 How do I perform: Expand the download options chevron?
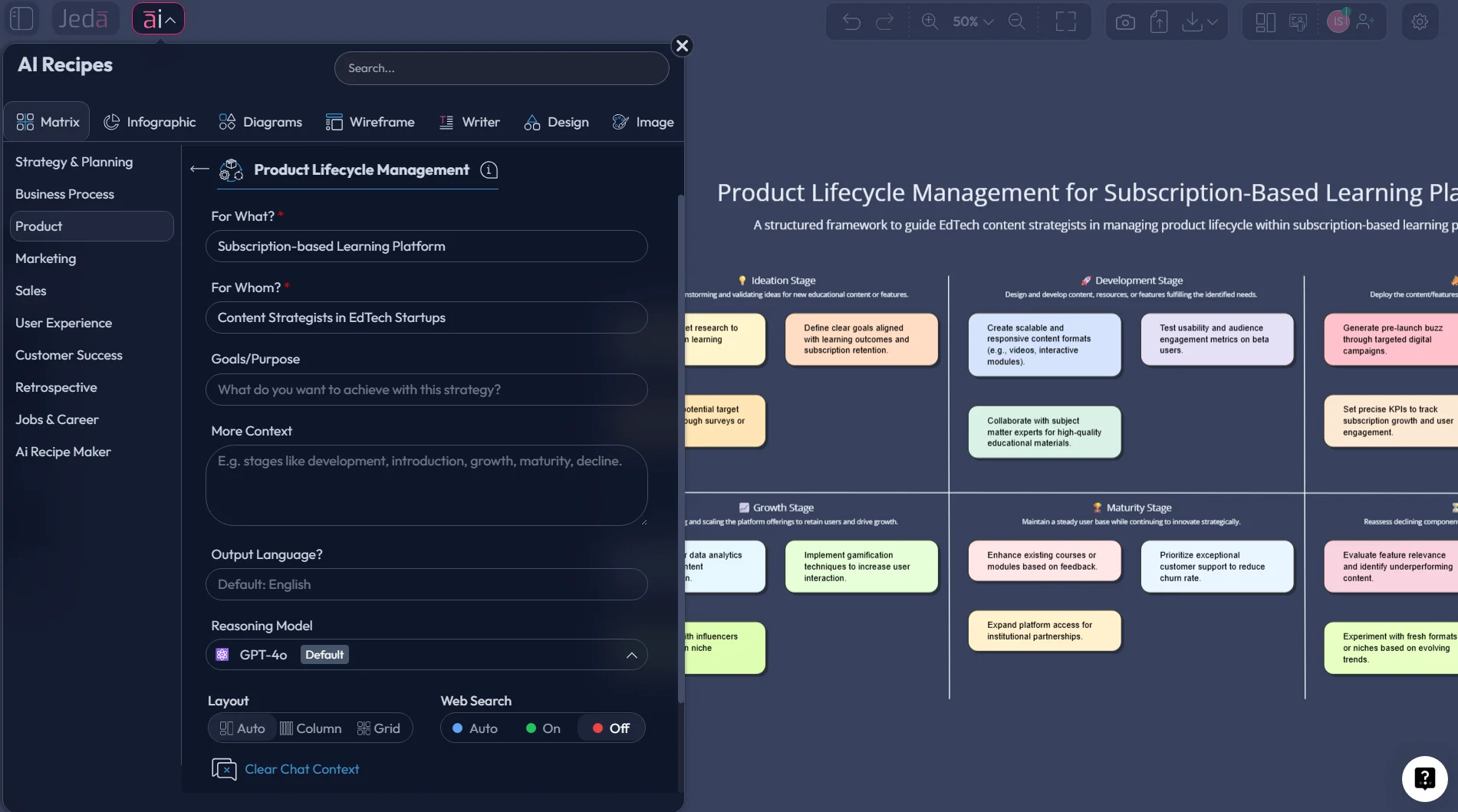pyautogui.click(x=1213, y=21)
